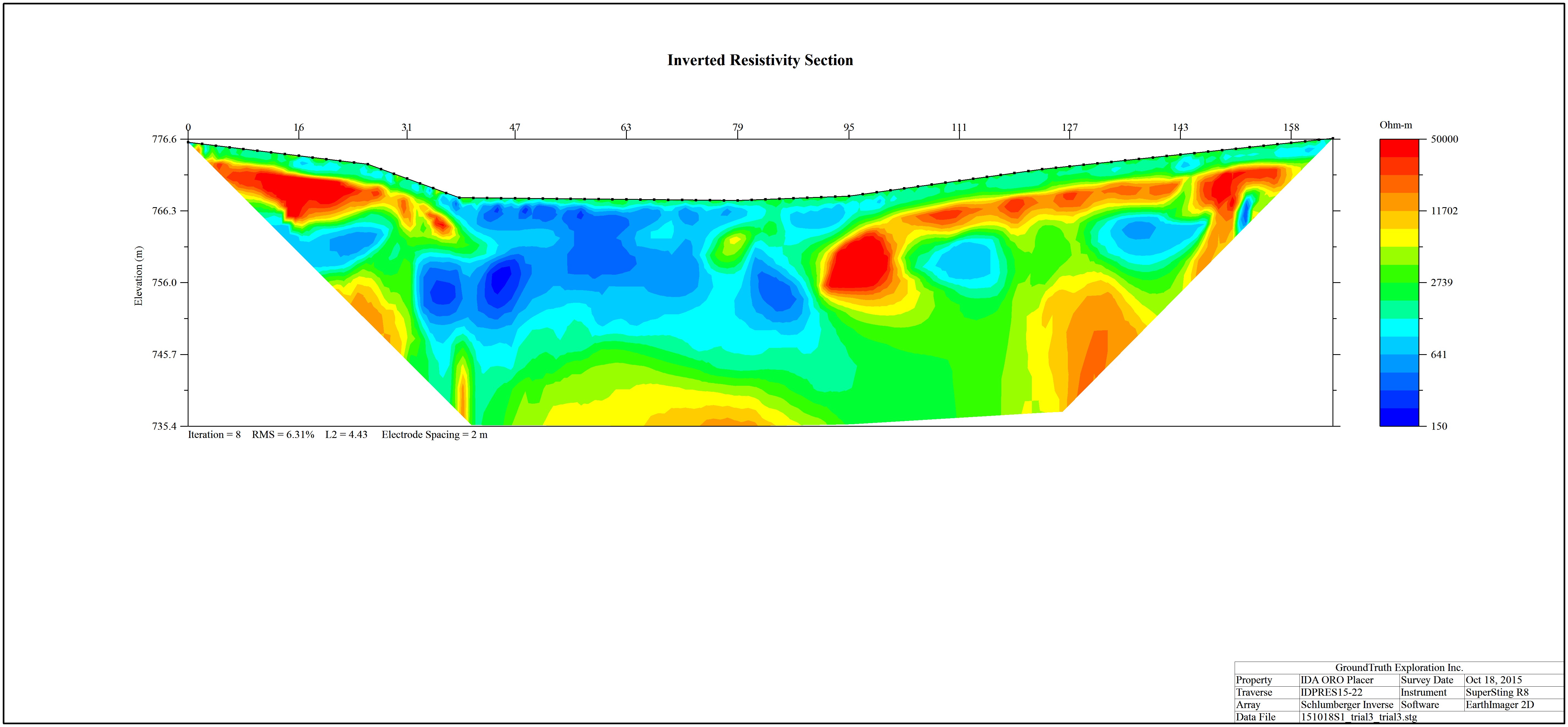
Task: Click the 143 distance axis tick
Action: [1180, 127]
